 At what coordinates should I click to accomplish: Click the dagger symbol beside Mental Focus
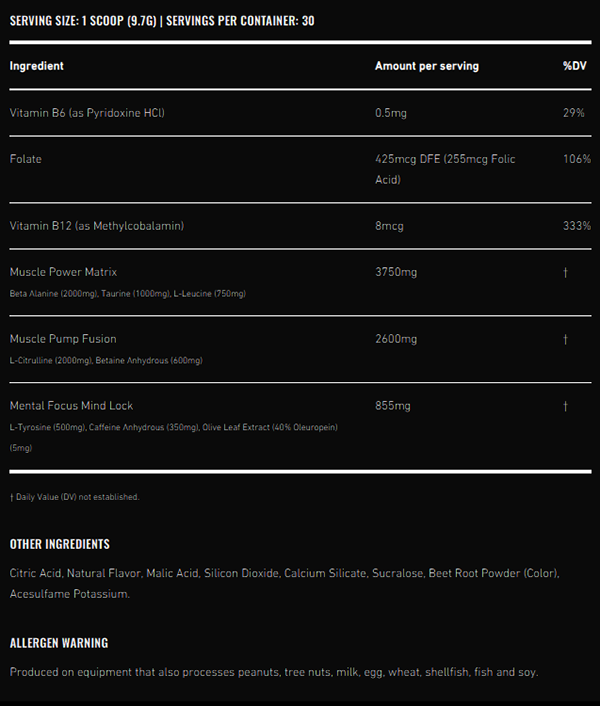click(x=565, y=406)
